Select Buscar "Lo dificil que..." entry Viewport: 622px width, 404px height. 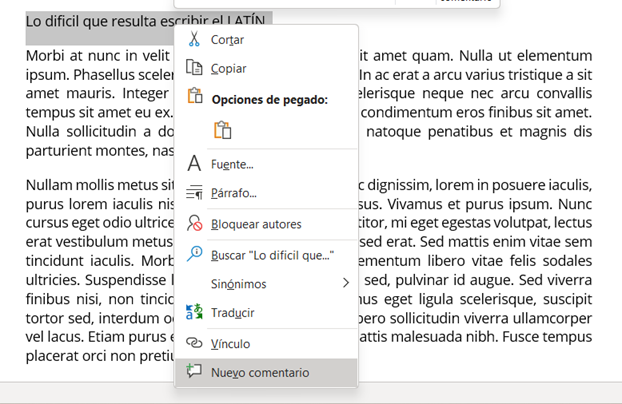266,255
